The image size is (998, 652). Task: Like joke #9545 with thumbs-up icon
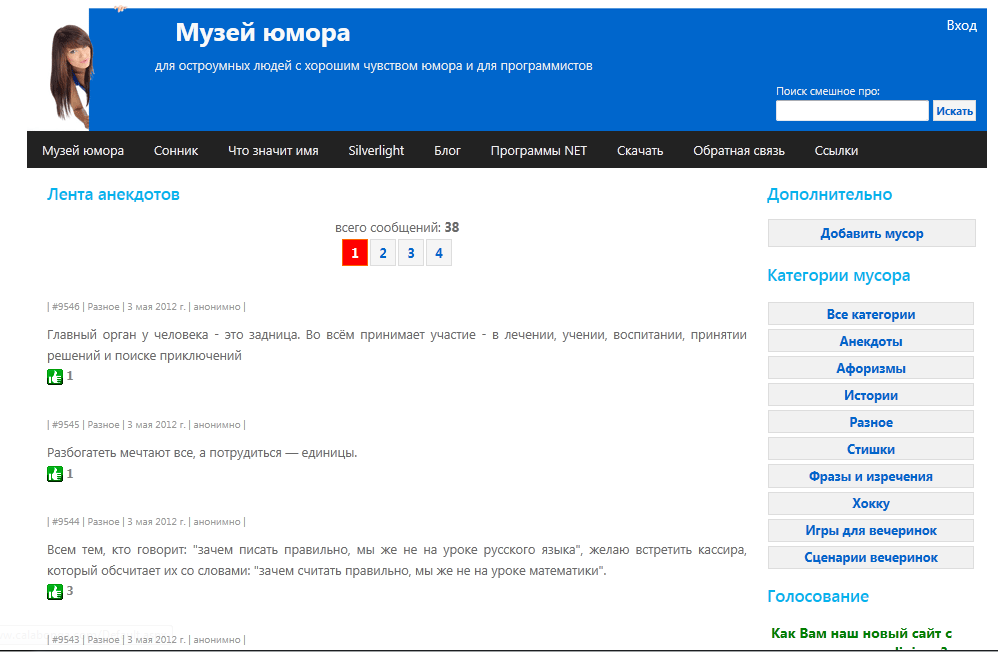(55, 474)
